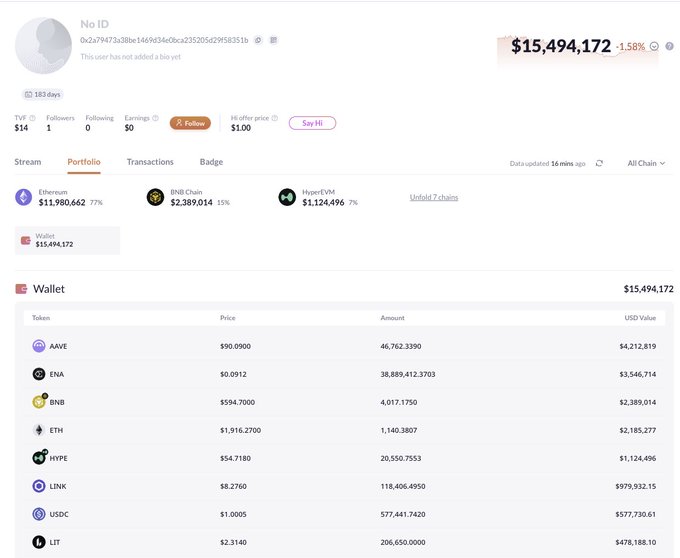This screenshot has width=680, height=558.
Task: Refresh the portfolio data icon
Action: [599, 163]
